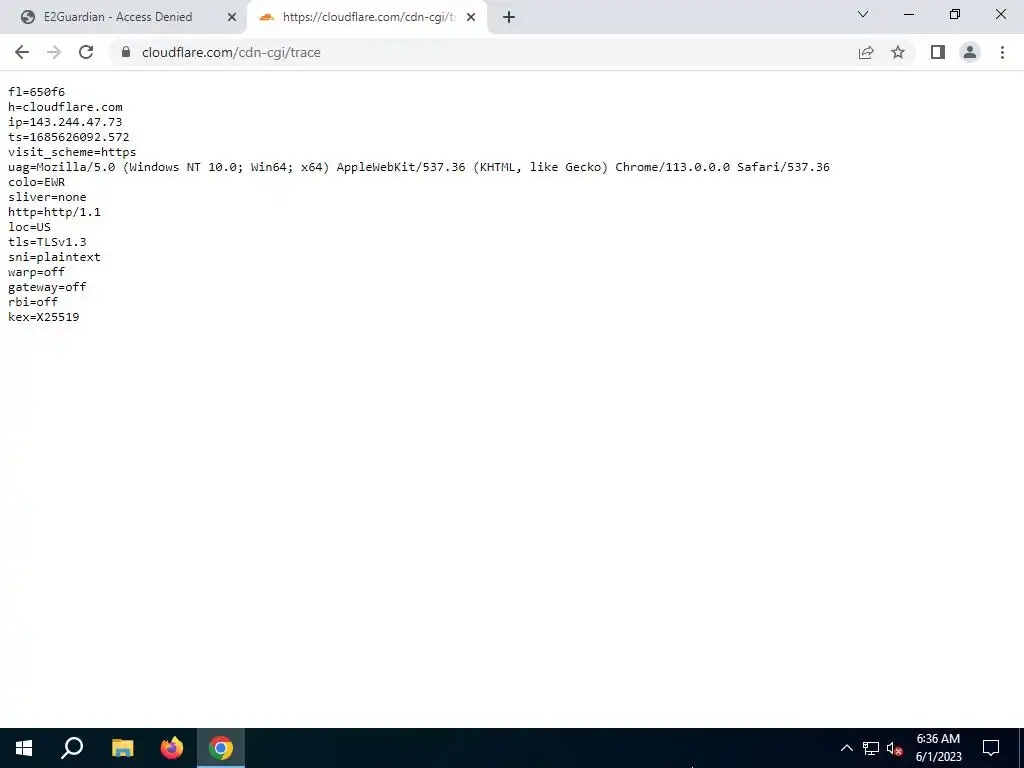Open Chrome's three-dot menu
This screenshot has height=768, width=1024.
1002,52
